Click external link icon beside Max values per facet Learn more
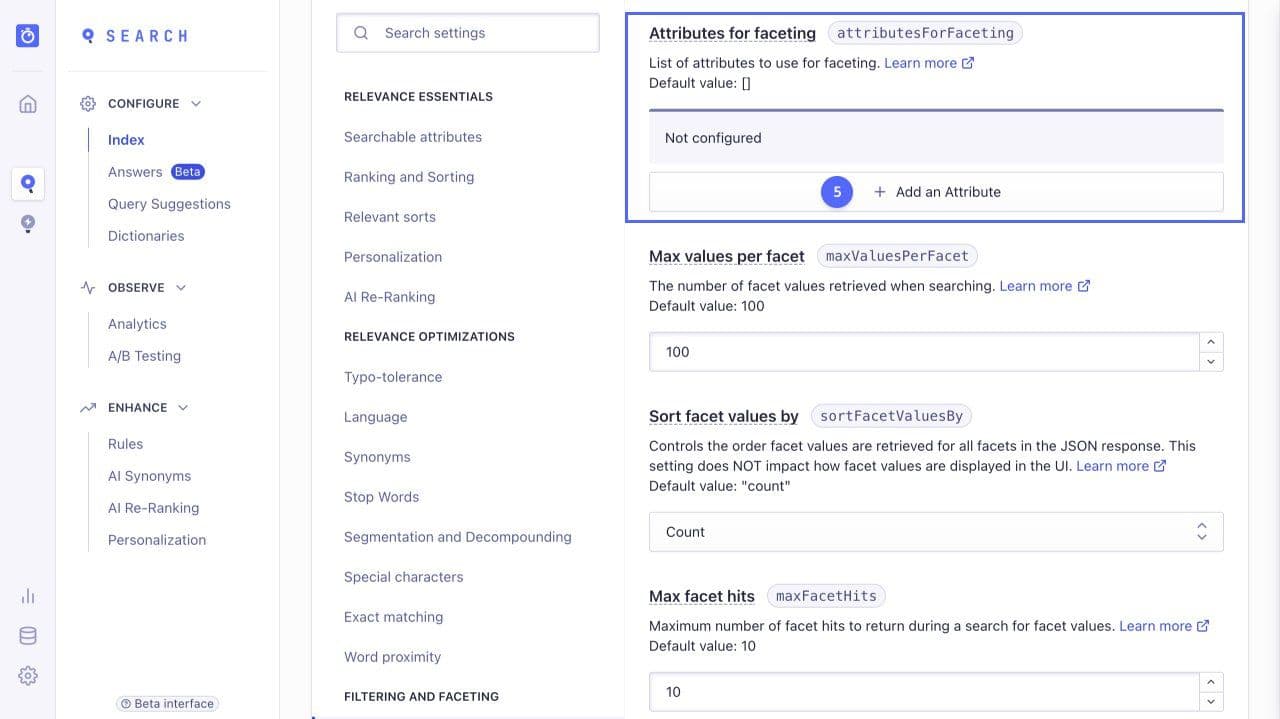This screenshot has width=1280, height=719. [x=1083, y=286]
